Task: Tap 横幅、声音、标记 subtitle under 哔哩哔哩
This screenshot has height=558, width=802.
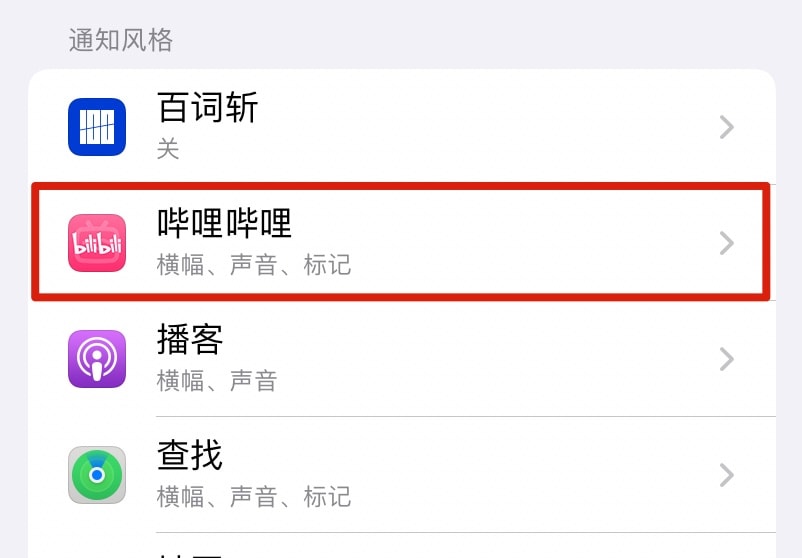Action: 254,266
